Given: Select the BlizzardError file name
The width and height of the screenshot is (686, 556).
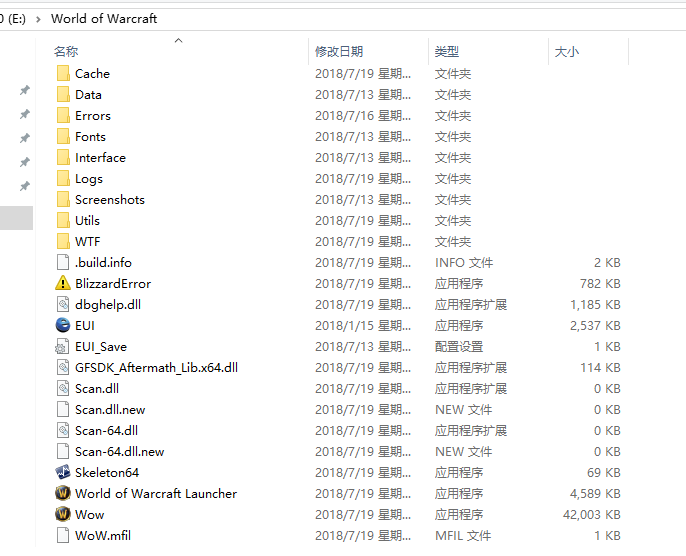Looking at the screenshot, I should tap(113, 283).
